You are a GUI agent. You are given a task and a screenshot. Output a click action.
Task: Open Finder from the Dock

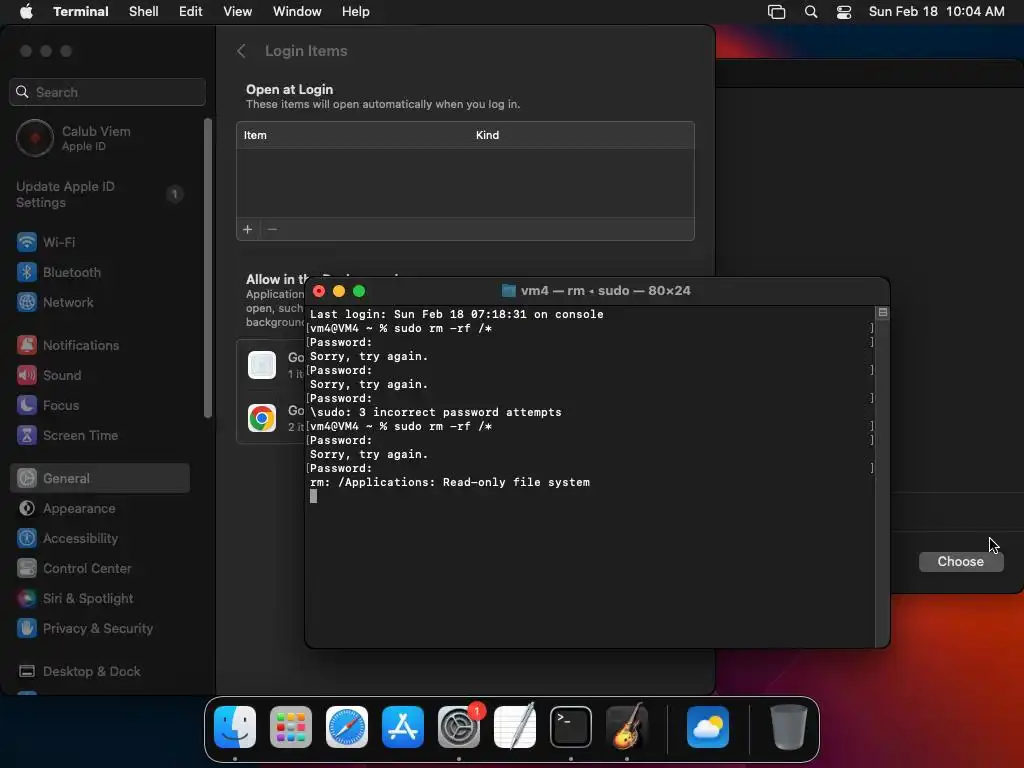coord(235,727)
